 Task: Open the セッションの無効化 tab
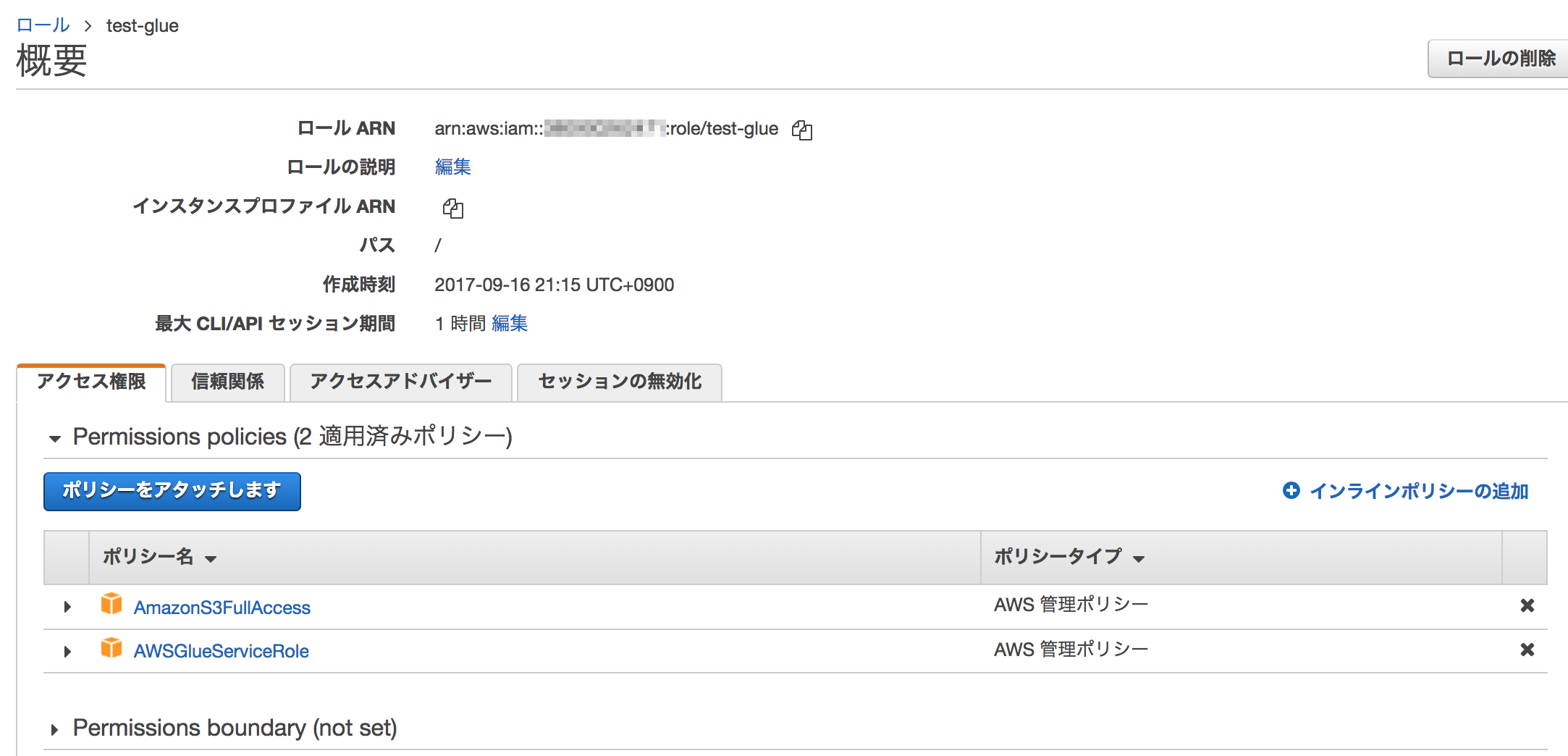click(620, 382)
